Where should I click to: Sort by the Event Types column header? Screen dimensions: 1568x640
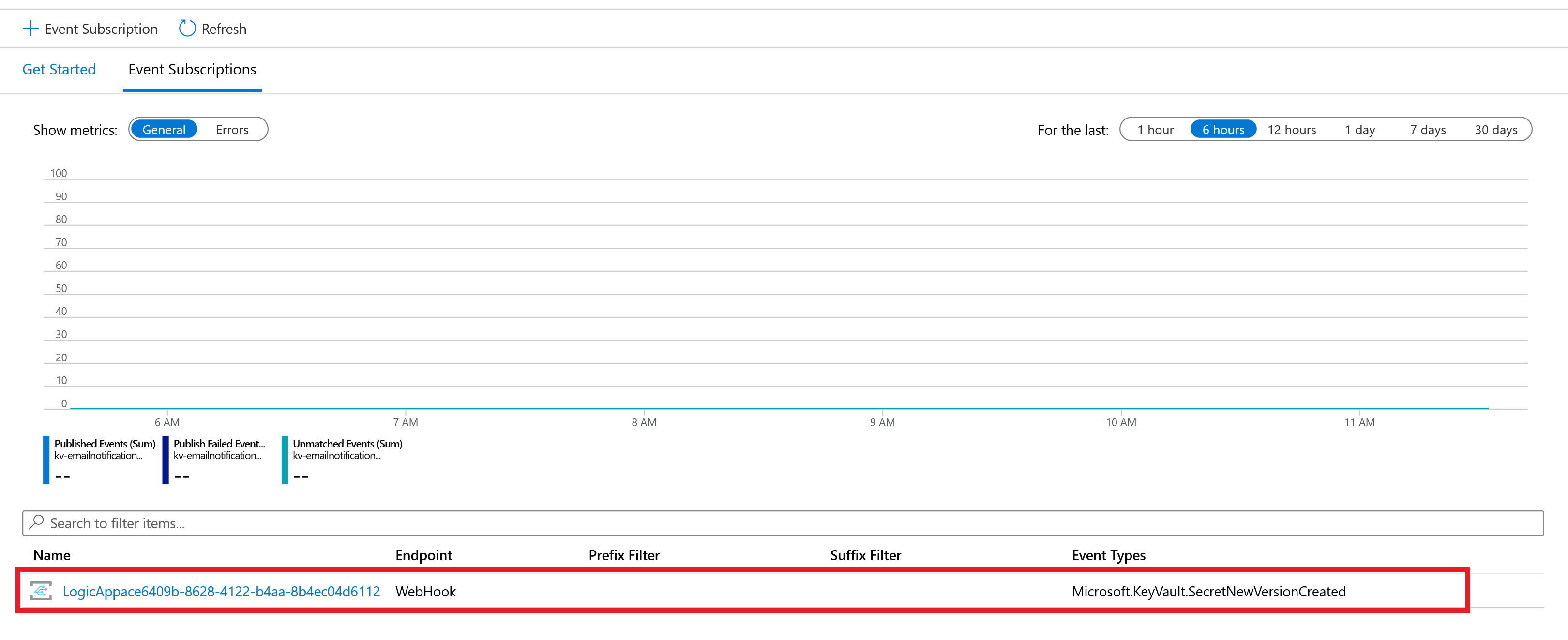1108,555
